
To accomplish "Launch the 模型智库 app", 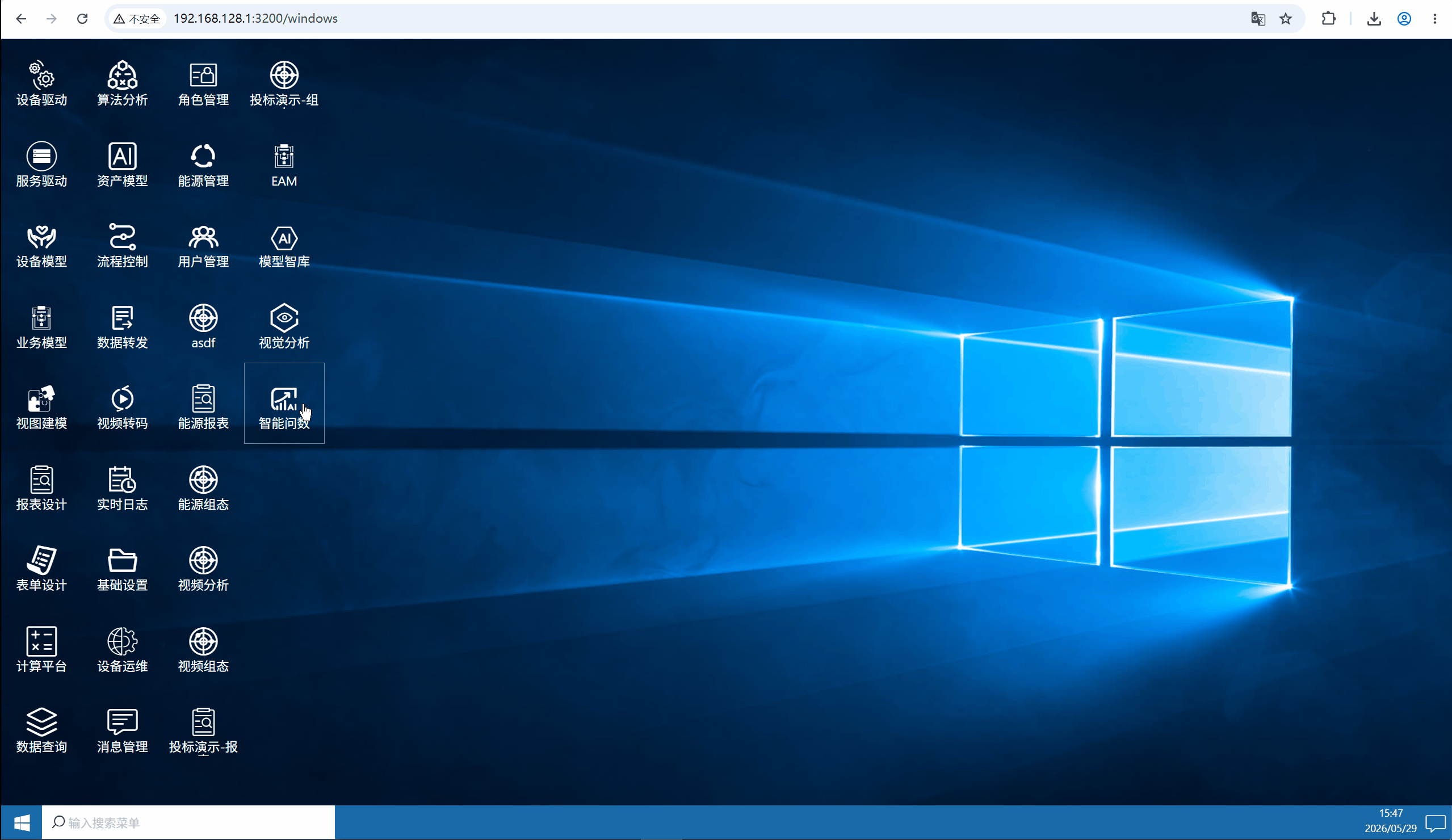I will (x=284, y=245).
